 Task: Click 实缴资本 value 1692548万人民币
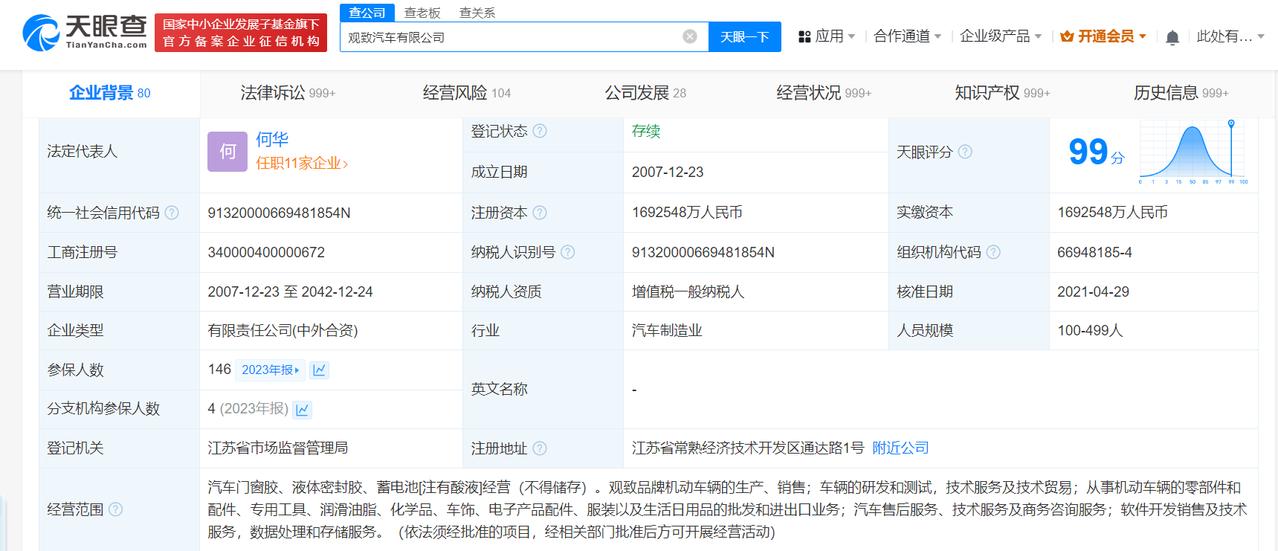coord(1112,213)
